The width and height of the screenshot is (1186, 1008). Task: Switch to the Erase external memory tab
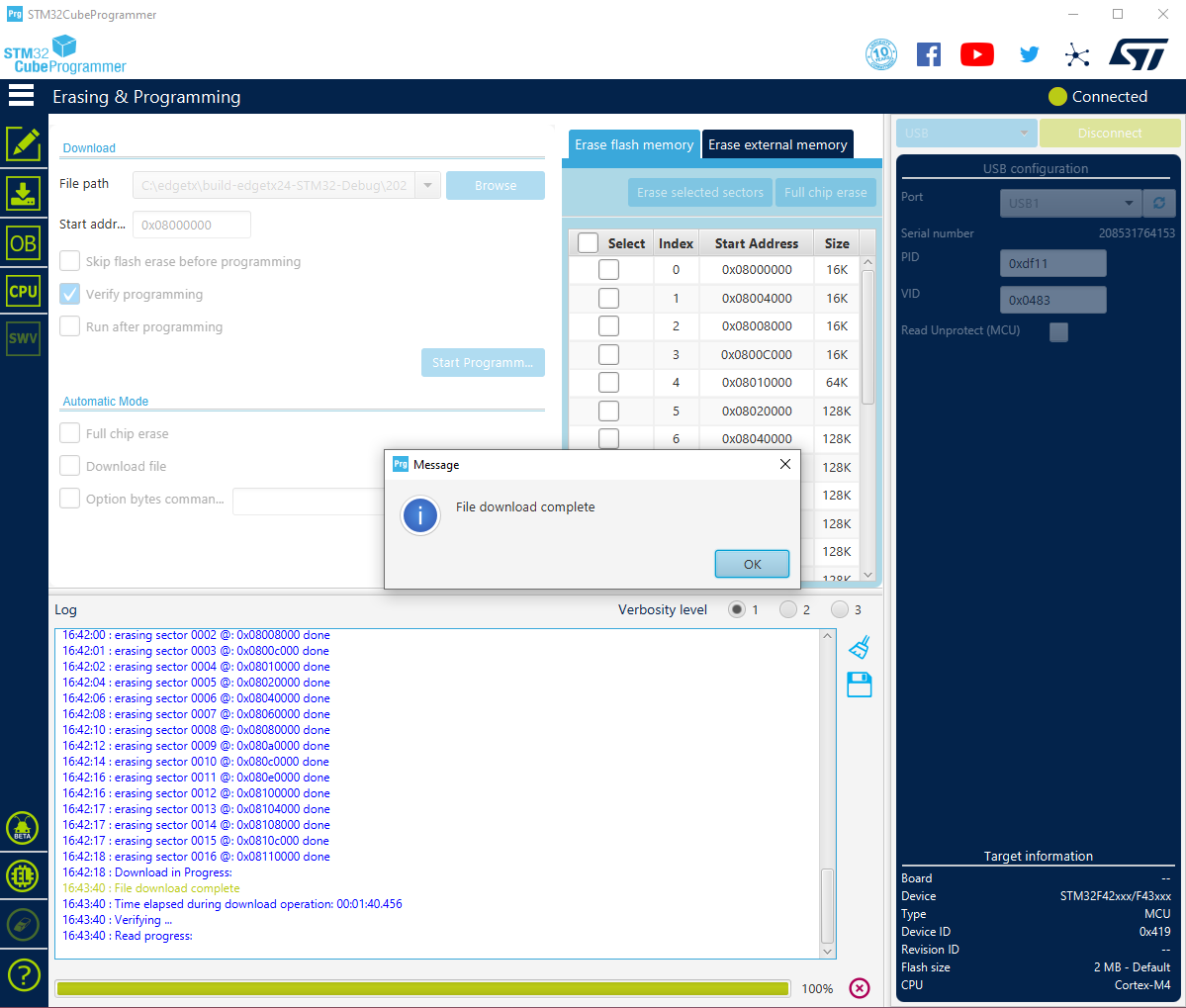coord(777,144)
